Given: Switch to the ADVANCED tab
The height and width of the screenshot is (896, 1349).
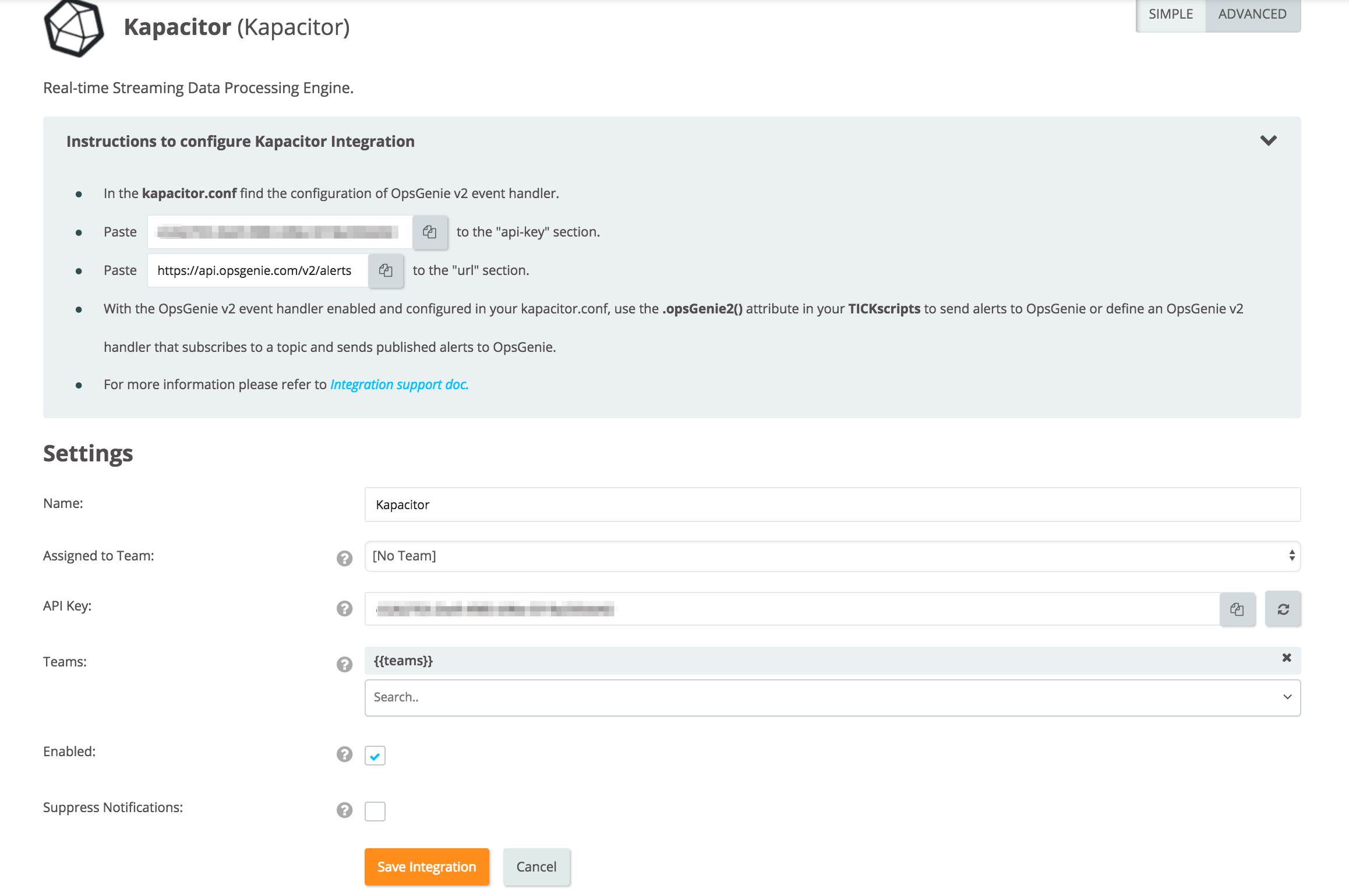Looking at the screenshot, I should pos(1252,14).
